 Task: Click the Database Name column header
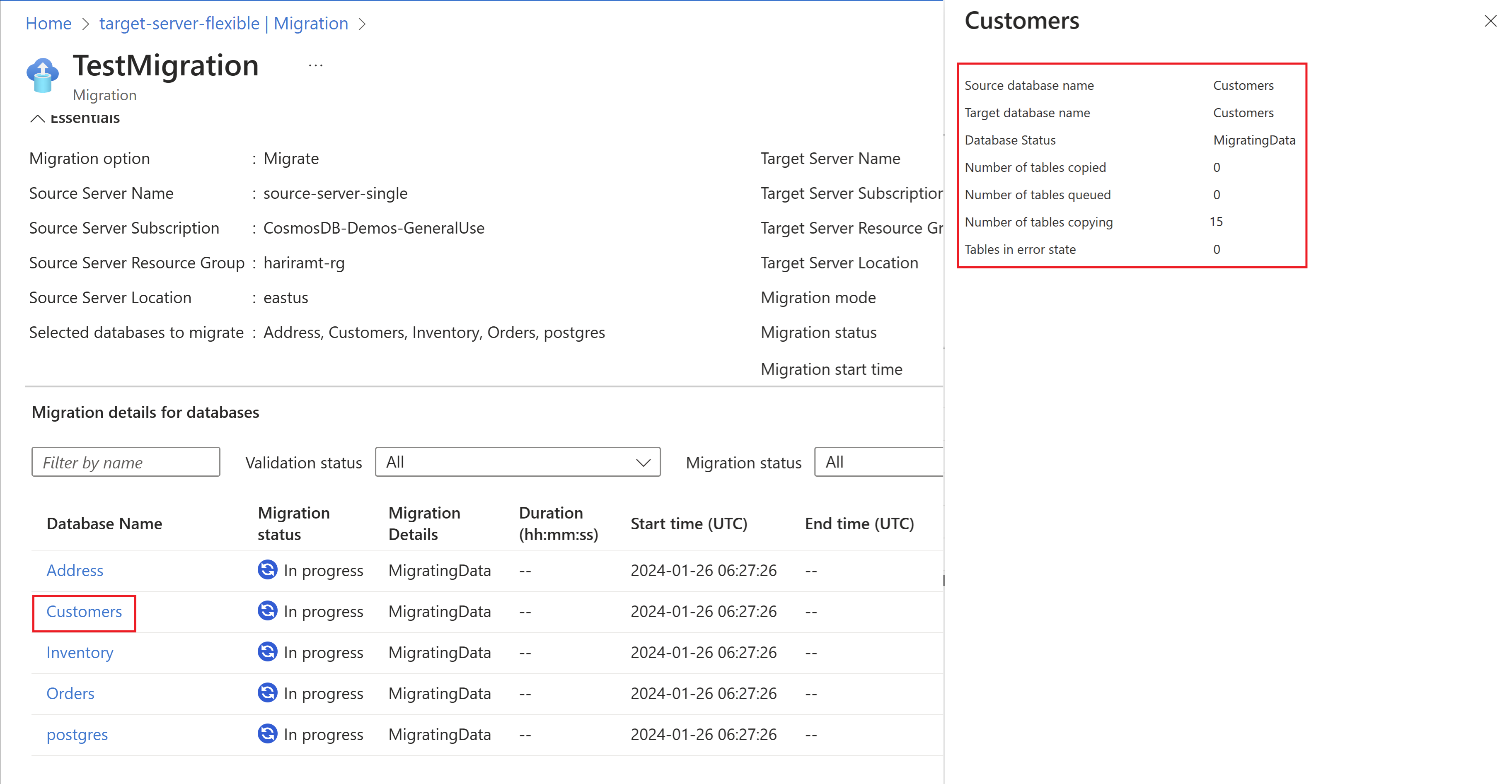pos(104,523)
